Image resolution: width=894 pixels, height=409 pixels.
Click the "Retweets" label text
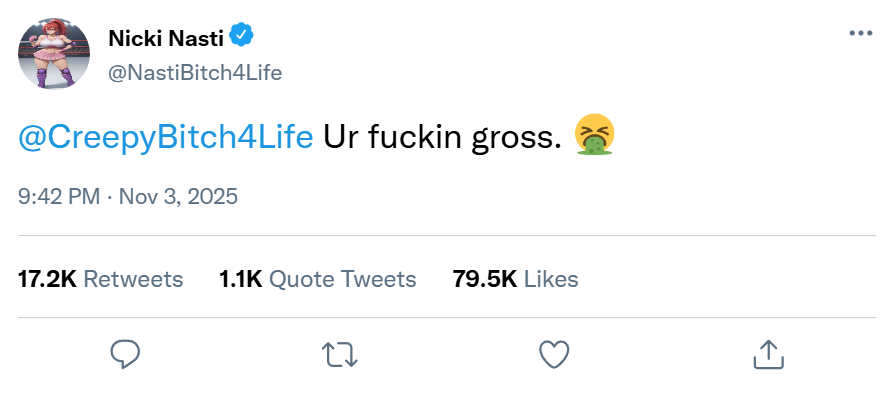(133, 279)
